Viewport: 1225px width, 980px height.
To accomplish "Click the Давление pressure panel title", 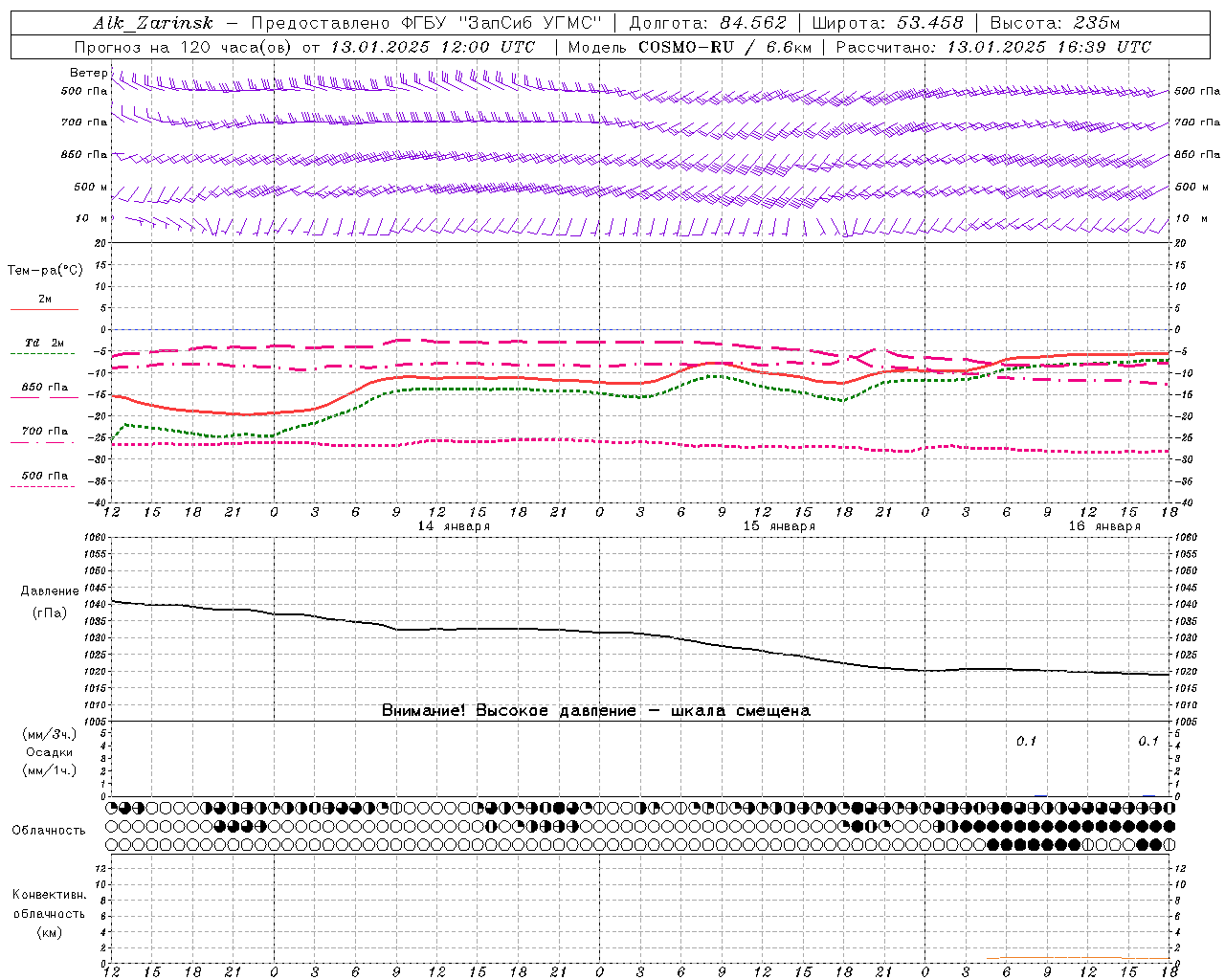I will tap(50, 590).
